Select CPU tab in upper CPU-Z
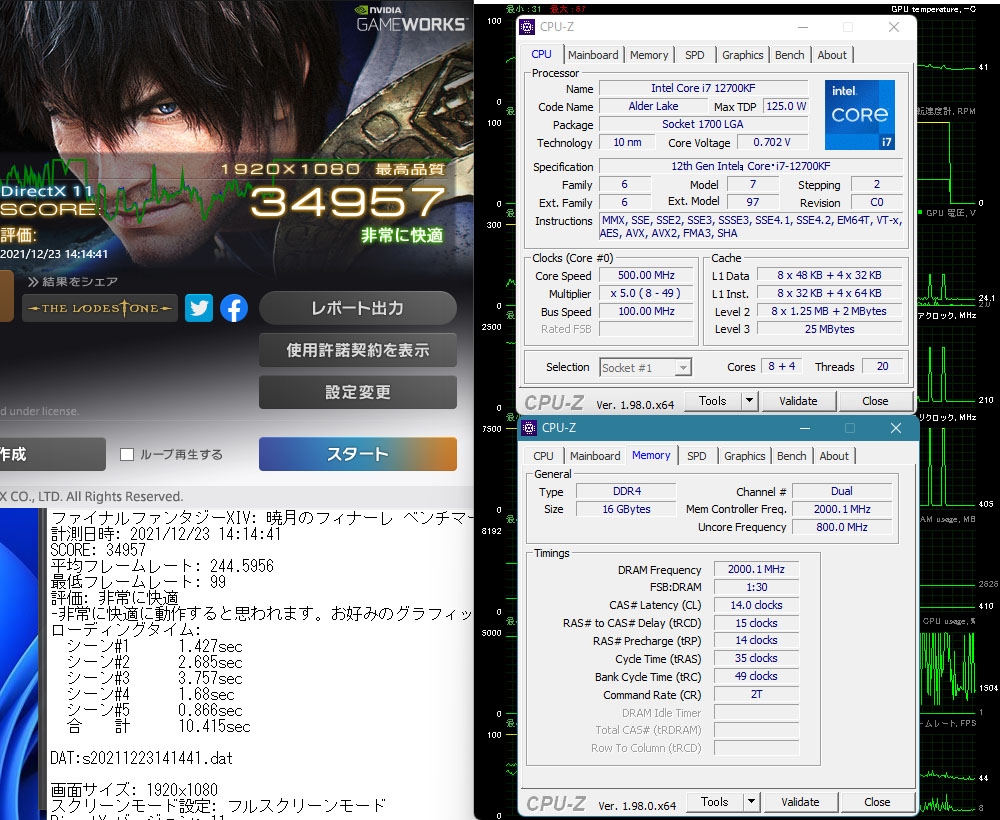 point(541,54)
